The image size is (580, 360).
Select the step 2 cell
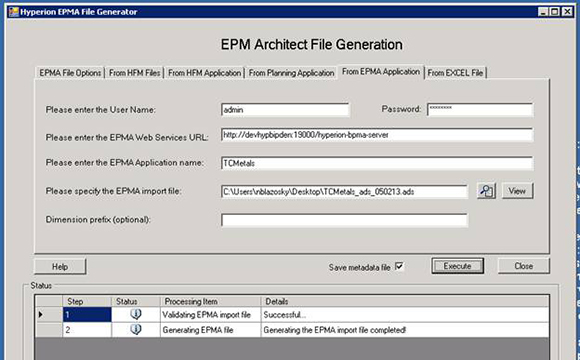click(x=87, y=330)
